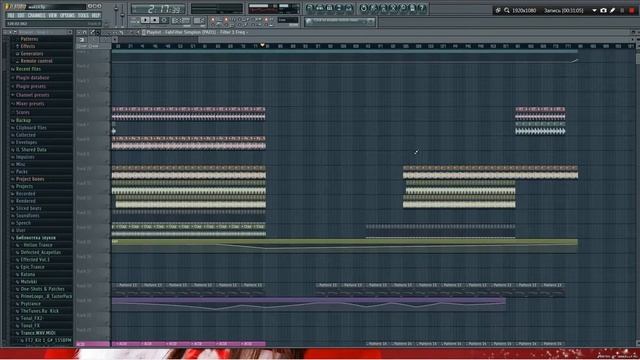640x360 pixels.
Task: Open the Tonal_FX2 folder
Action: (x=31, y=318)
